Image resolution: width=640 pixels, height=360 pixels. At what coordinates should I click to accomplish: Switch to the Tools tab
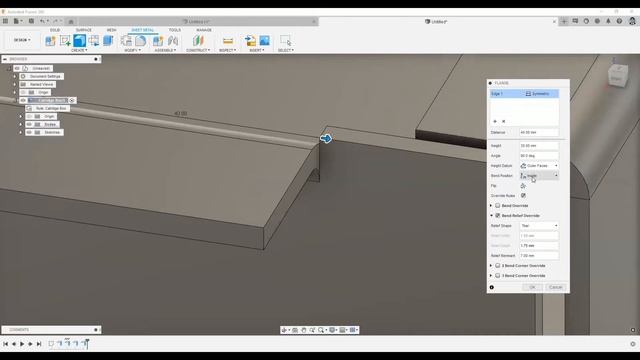click(x=175, y=30)
